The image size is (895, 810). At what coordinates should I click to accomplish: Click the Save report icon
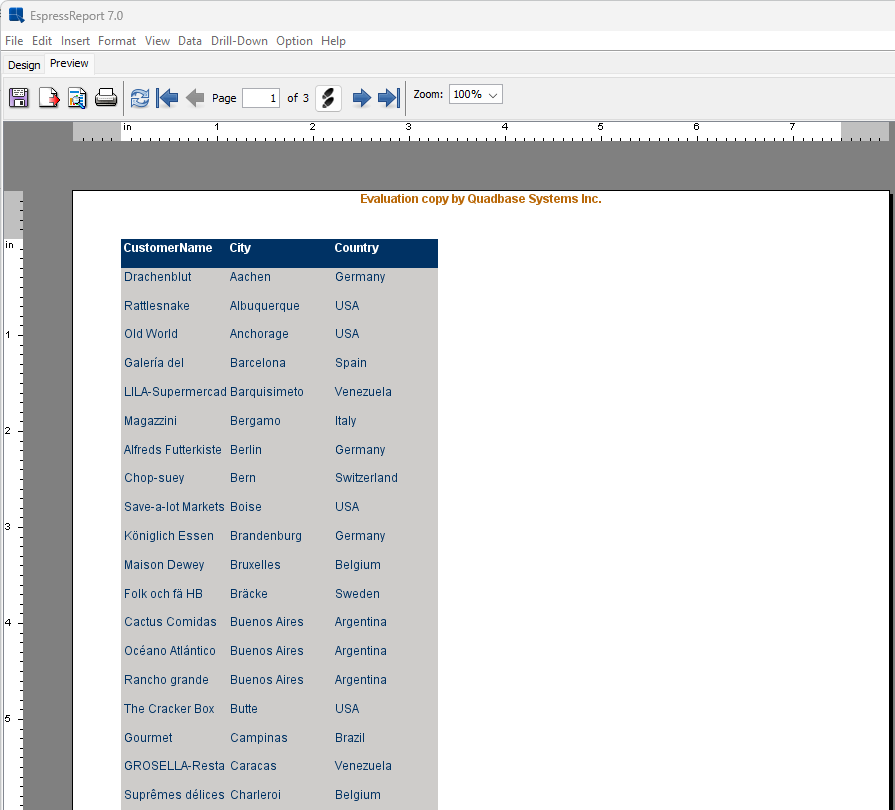[x=19, y=98]
